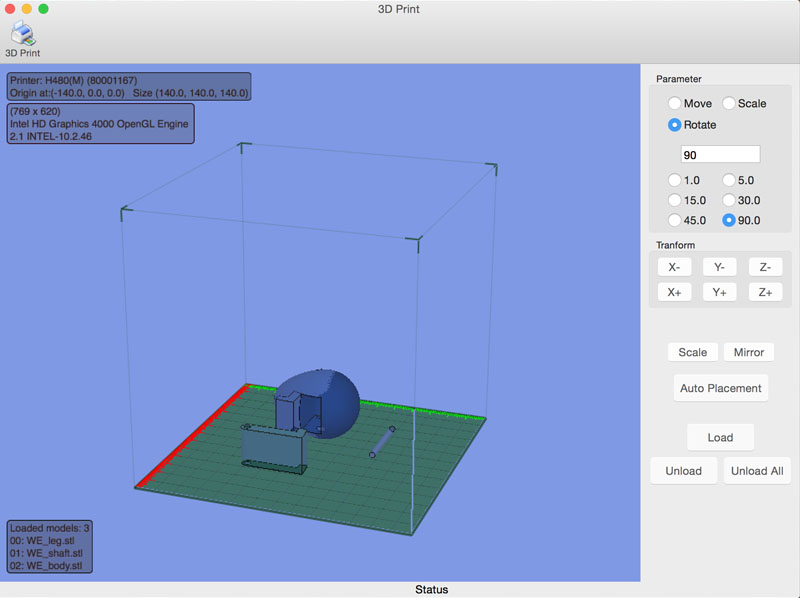Click the Intel HD Graphics 4000 OpenGL Engine text
The image size is (800, 598).
coord(99,123)
